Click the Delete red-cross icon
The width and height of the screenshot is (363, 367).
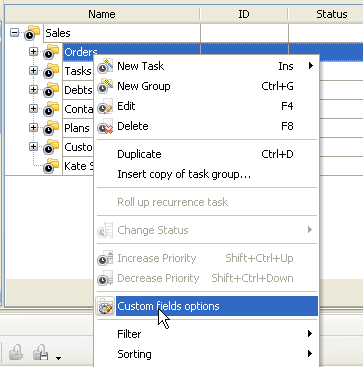(105, 126)
